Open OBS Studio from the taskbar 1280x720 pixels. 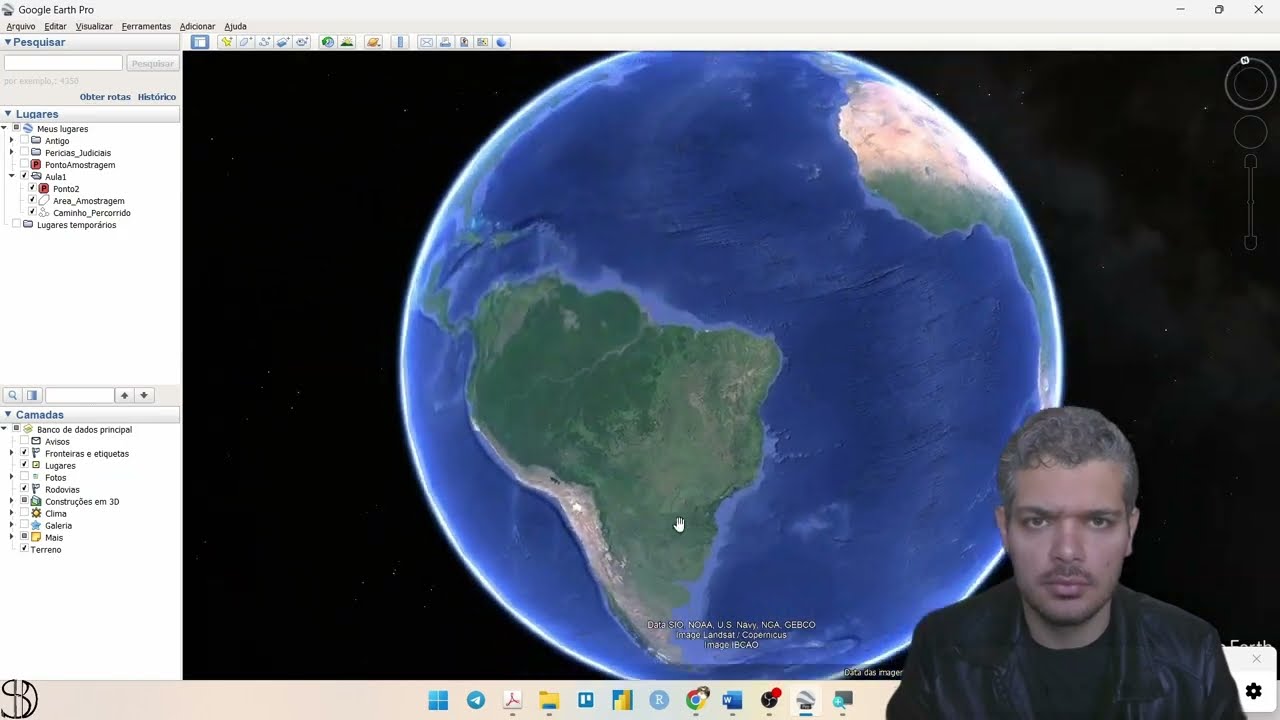(x=770, y=700)
